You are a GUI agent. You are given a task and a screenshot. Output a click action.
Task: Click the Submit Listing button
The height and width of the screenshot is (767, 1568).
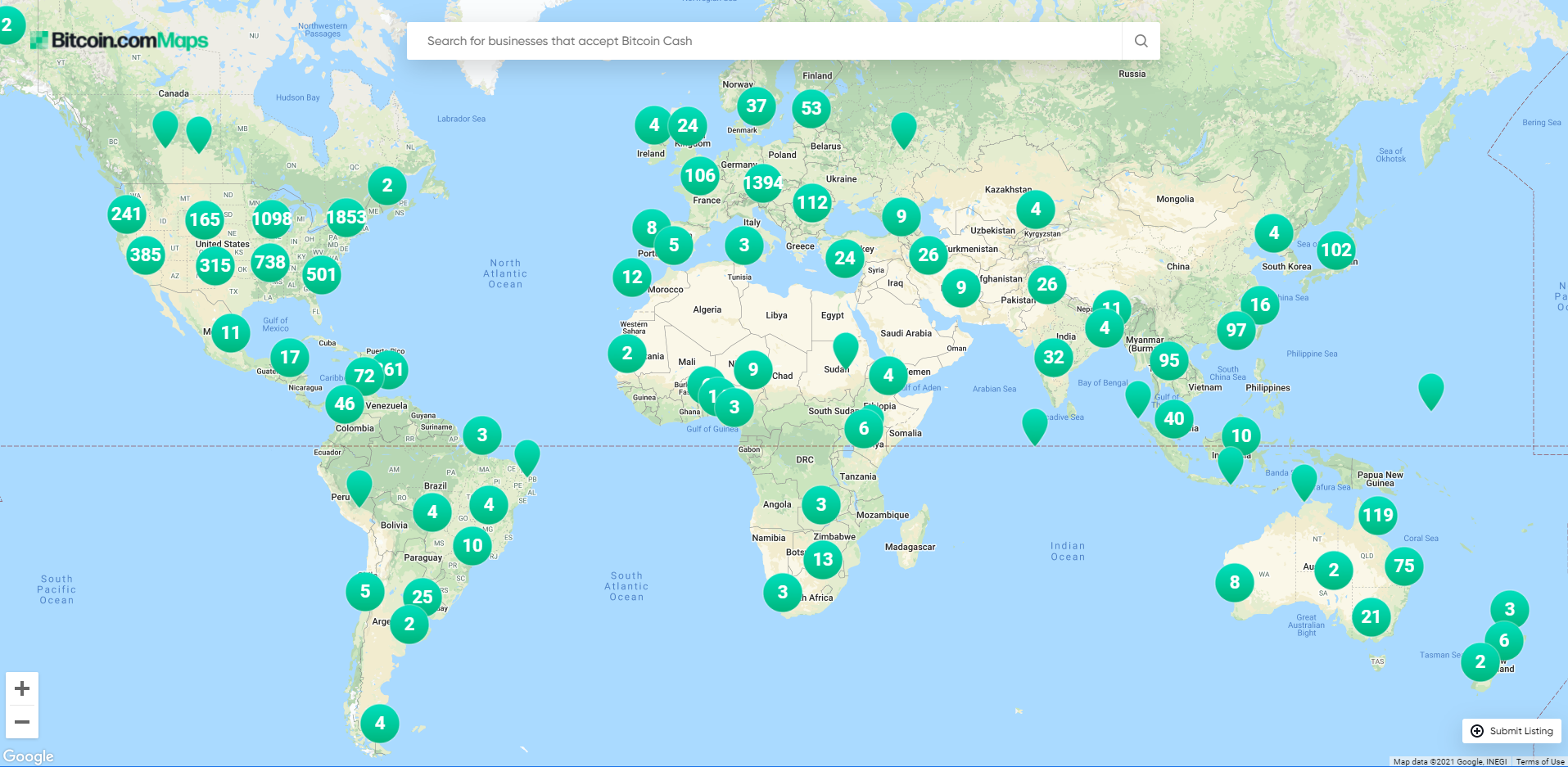point(1512,731)
